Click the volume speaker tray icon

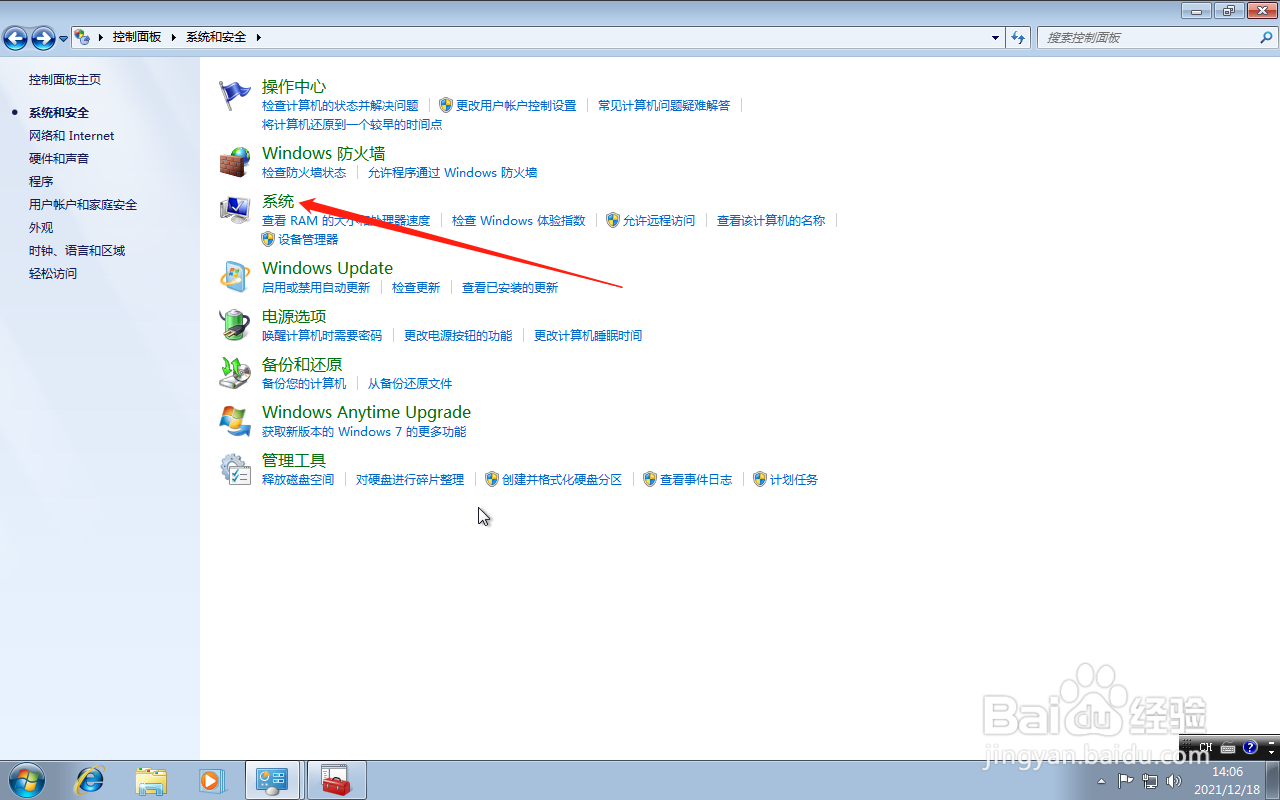pyautogui.click(x=1174, y=780)
